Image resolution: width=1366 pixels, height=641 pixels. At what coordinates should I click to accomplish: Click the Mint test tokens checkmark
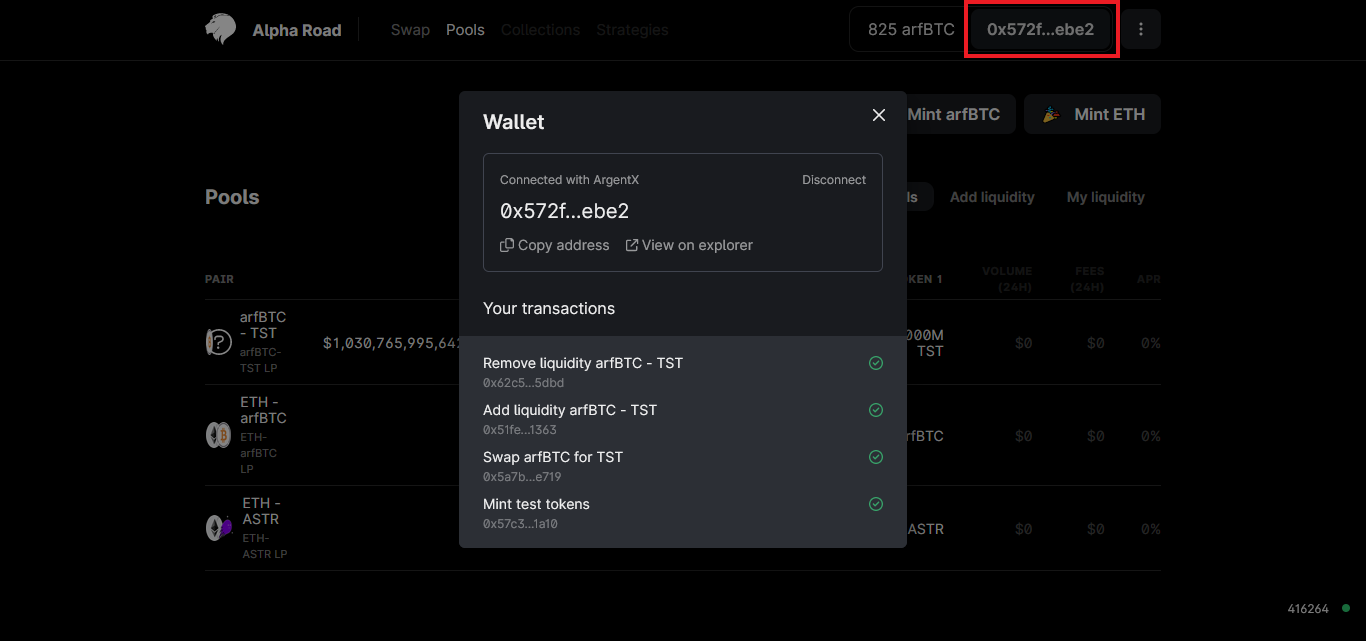(876, 504)
